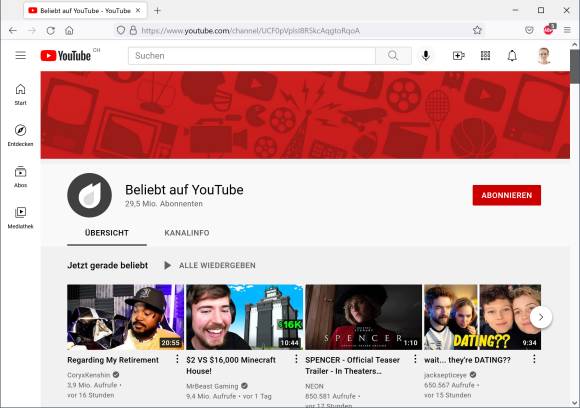This screenshot has height=408, width=580.
Task: Open MrBeast Gaming channel link
Action: (x=212, y=386)
